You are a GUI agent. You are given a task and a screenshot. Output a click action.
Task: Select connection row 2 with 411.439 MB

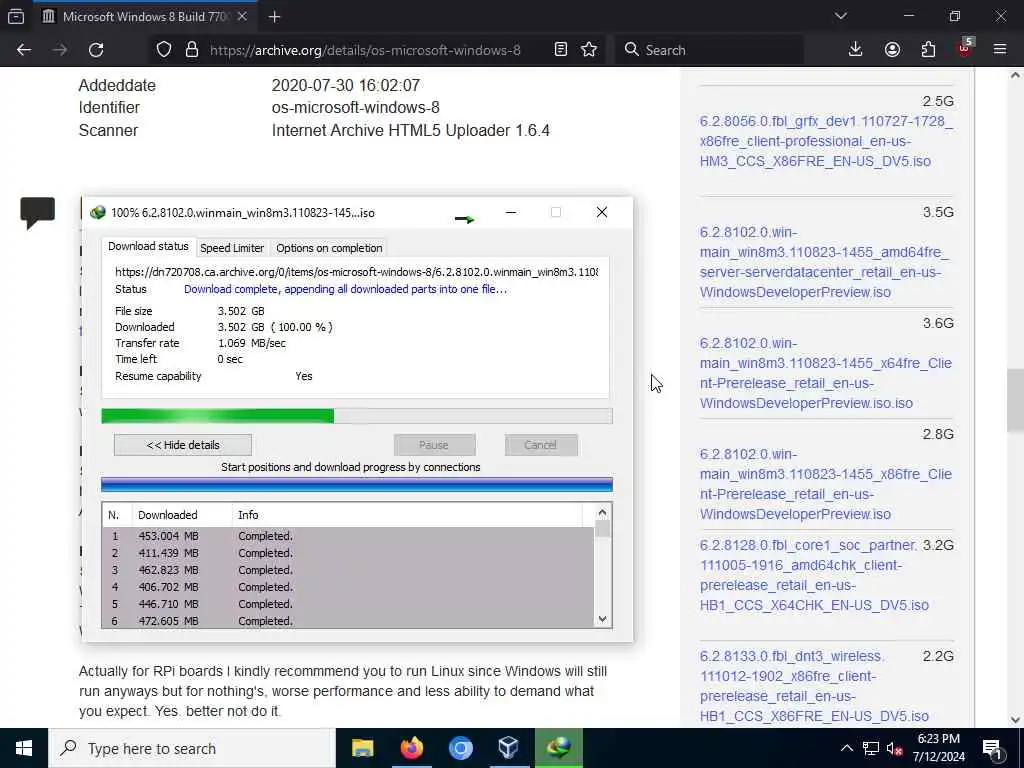tap(349, 552)
